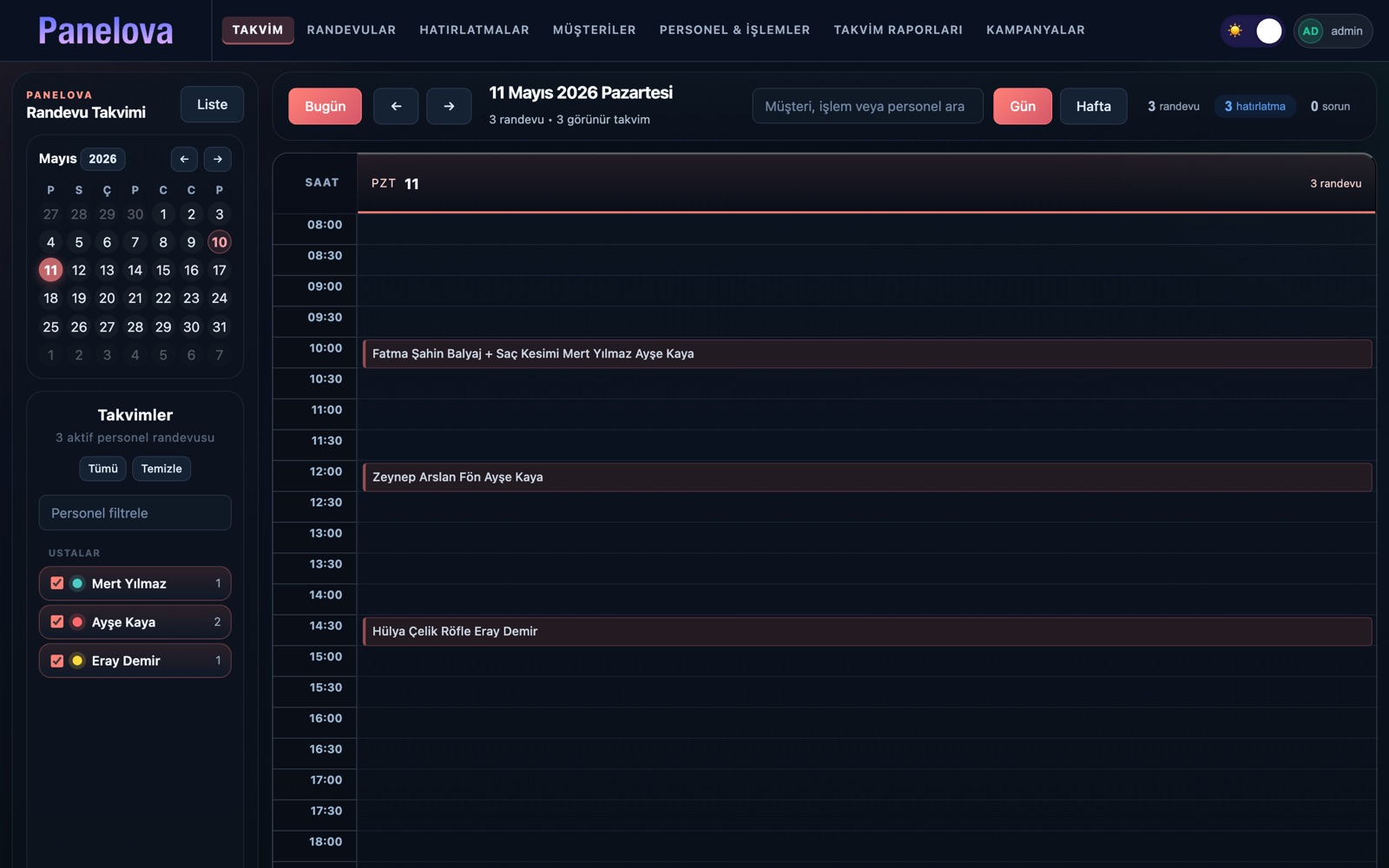This screenshot has height=868, width=1389.
Task: Click the Panelova logo
Action: 106,30
